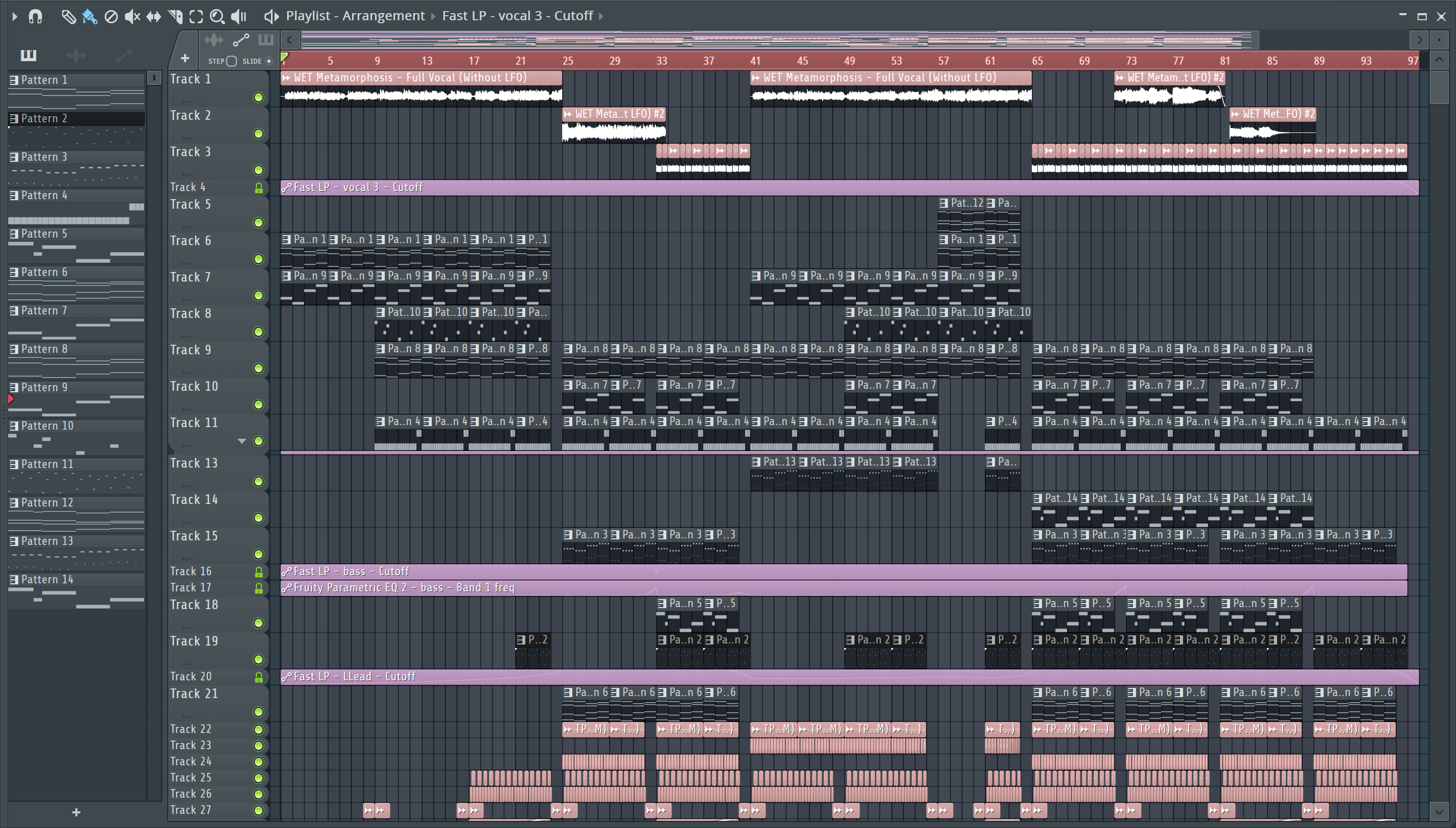This screenshot has width=1456, height=828.
Task: Click the vertical scroll up arrow
Action: [x=1439, y=60]
